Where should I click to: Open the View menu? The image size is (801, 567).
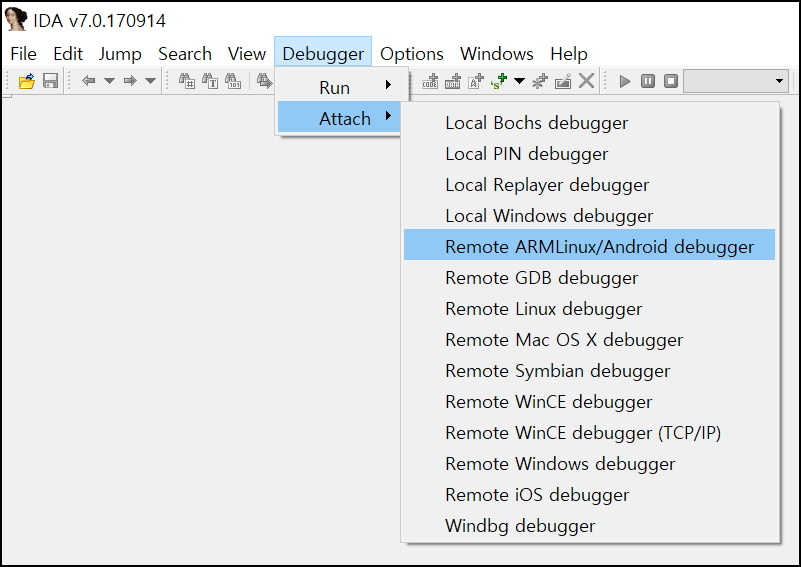[x=247, y=54]
